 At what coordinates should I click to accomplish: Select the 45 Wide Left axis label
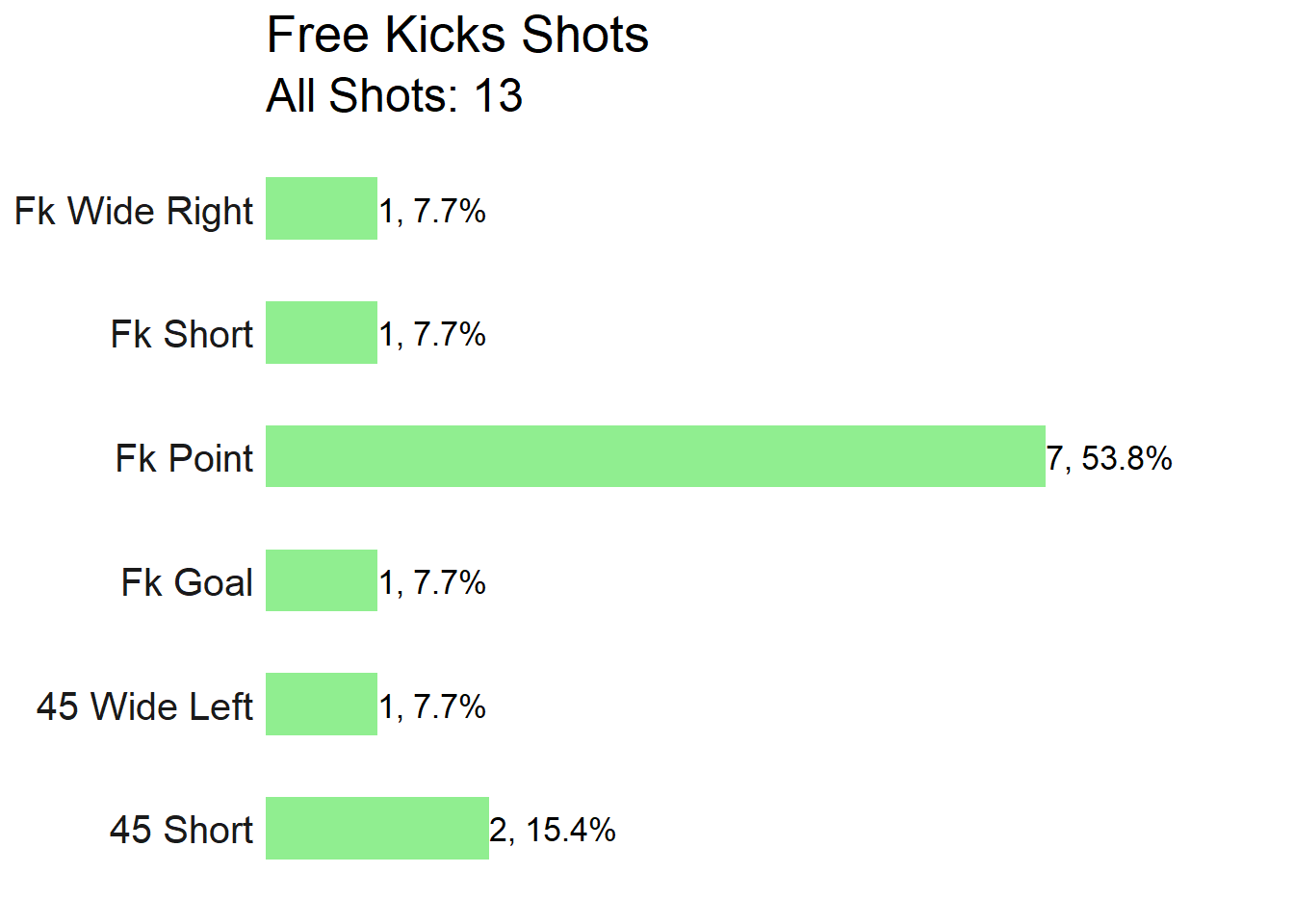pos(145,706)
